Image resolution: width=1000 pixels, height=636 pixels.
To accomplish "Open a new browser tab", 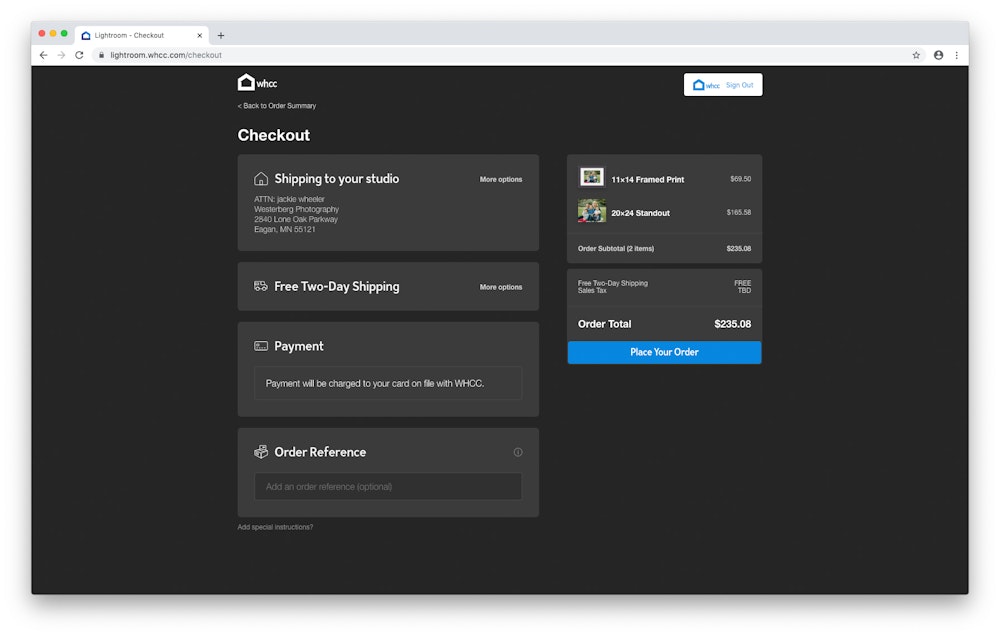I will 221,35.
